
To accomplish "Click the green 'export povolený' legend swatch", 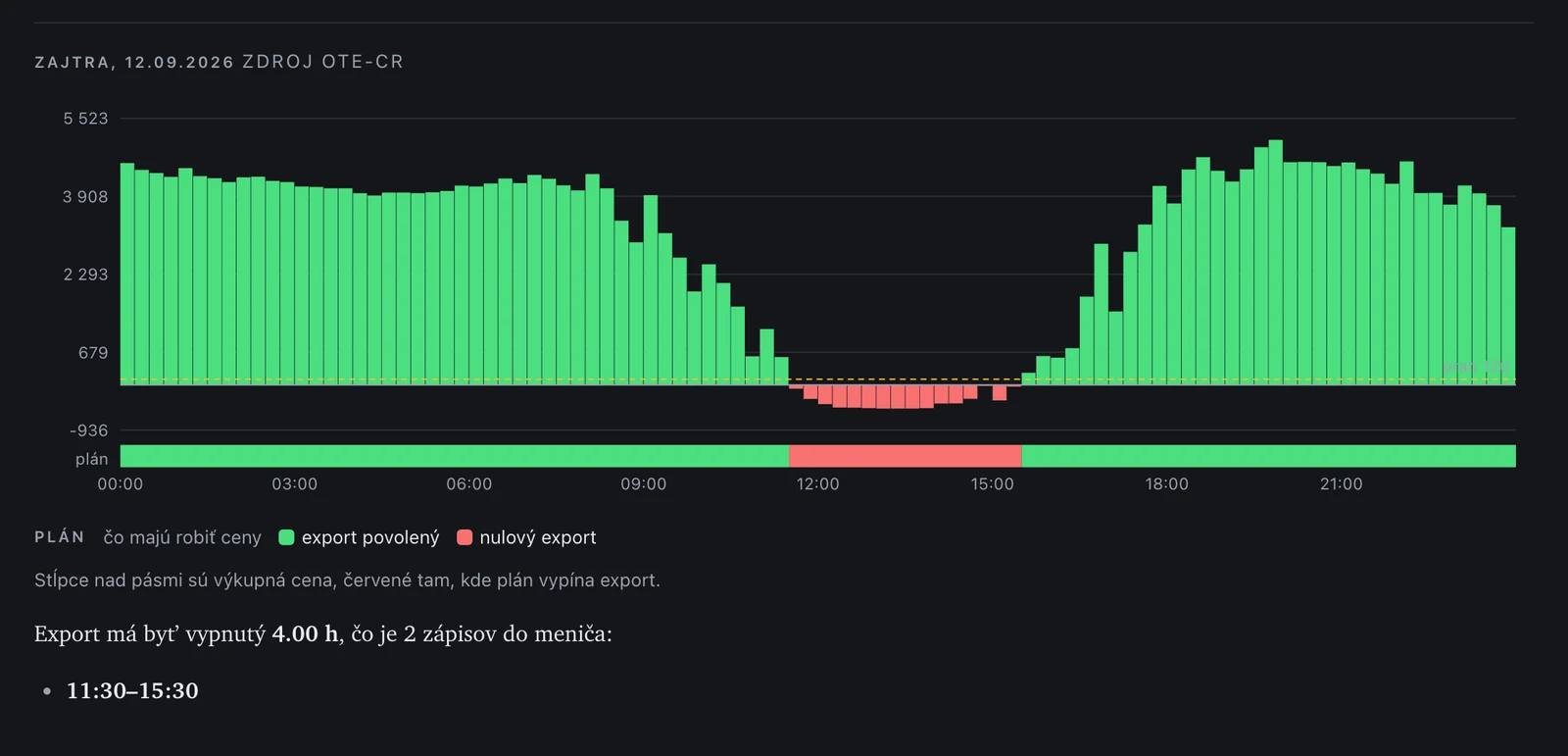I will coord(287,537).
